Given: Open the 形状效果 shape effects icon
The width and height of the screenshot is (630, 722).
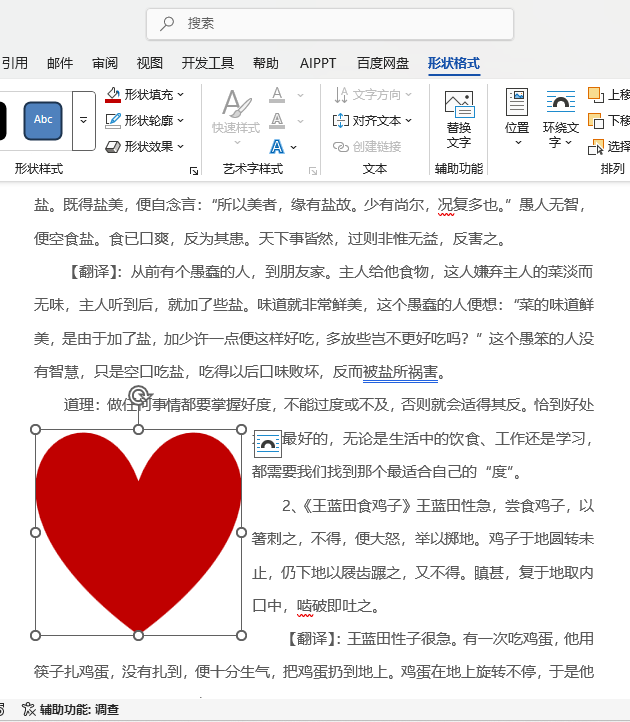Looking at the screenshot, I should [113, 147].
